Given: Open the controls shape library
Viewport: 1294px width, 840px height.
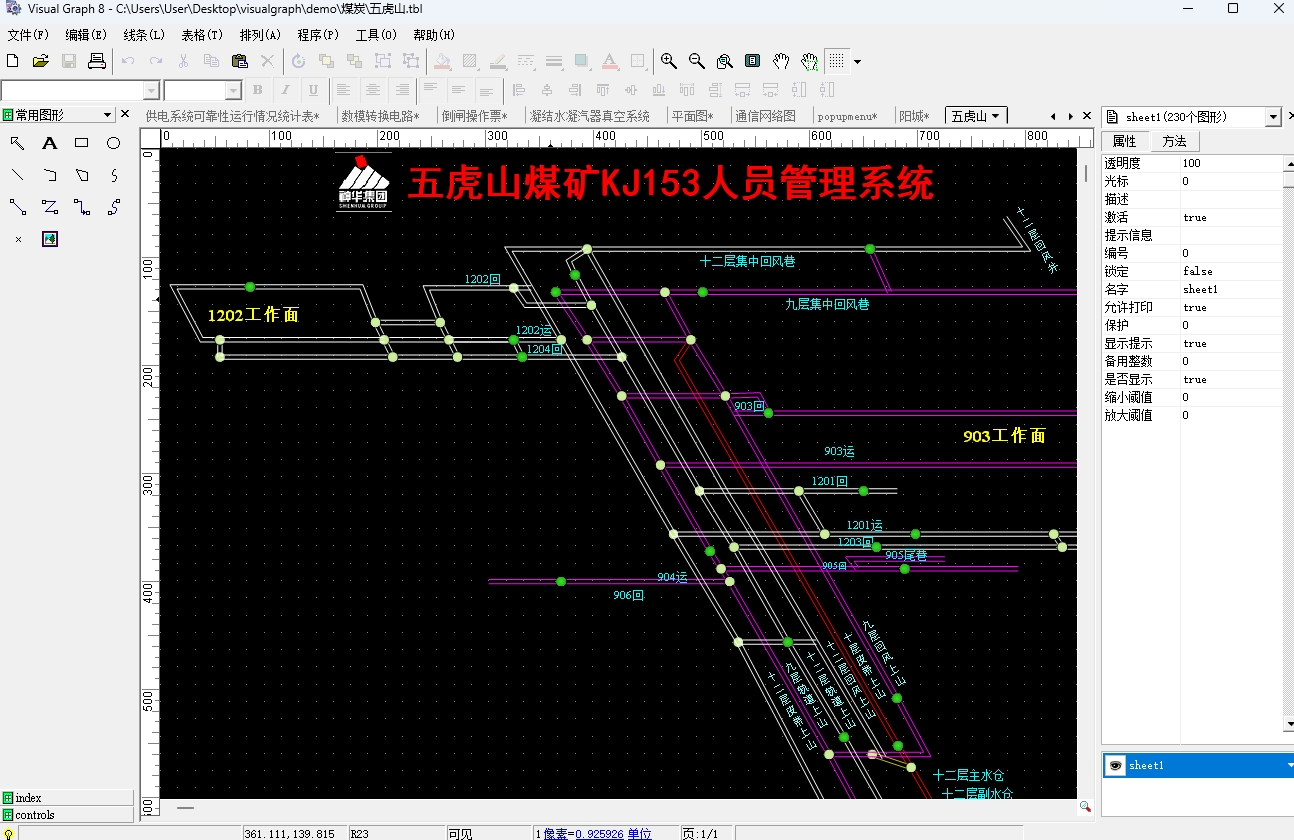Looking at the screenshot, I should pos(67,814).
